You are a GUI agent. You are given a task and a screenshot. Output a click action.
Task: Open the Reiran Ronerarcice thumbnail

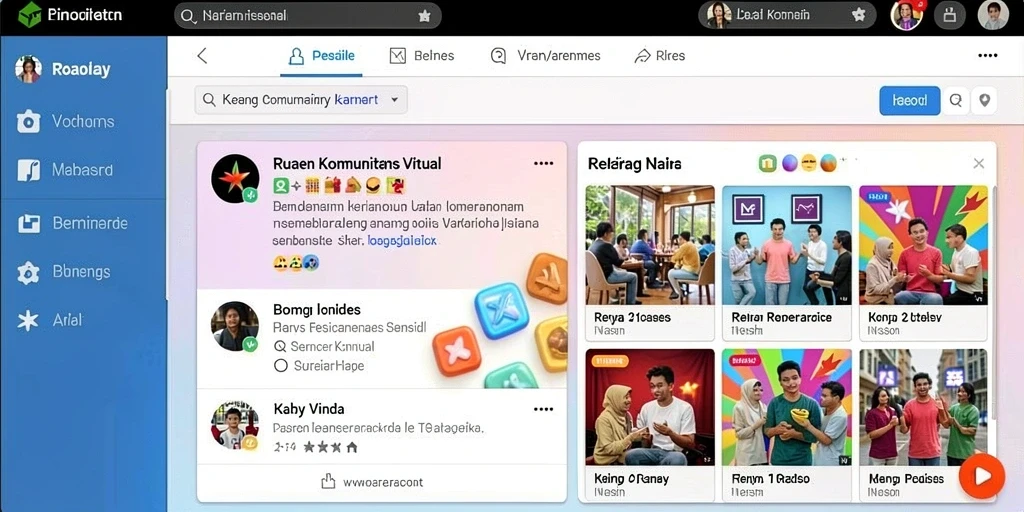pyautogui.click(x=786, y=263)
